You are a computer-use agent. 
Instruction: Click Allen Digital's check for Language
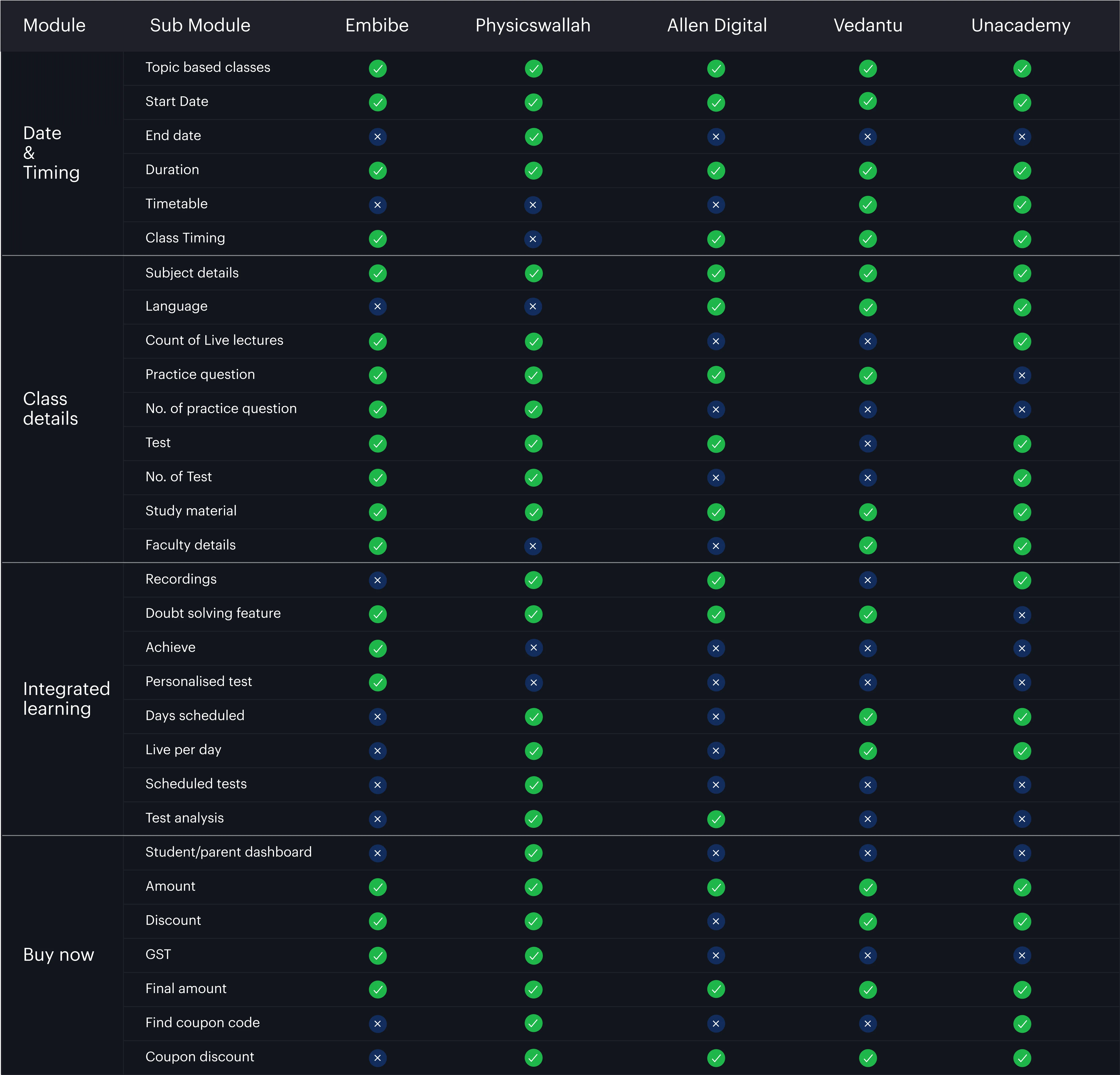click(716, 307)
